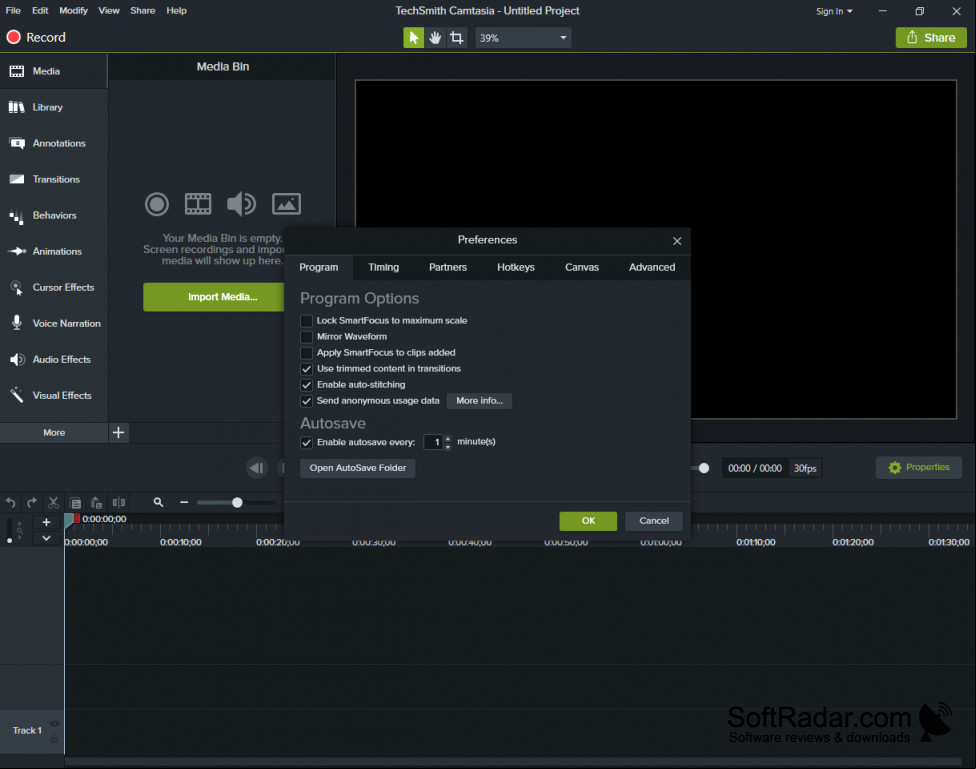Screen dimensions: 976x769
Task: Open the Behaviors panel
Action: (54, 215)
